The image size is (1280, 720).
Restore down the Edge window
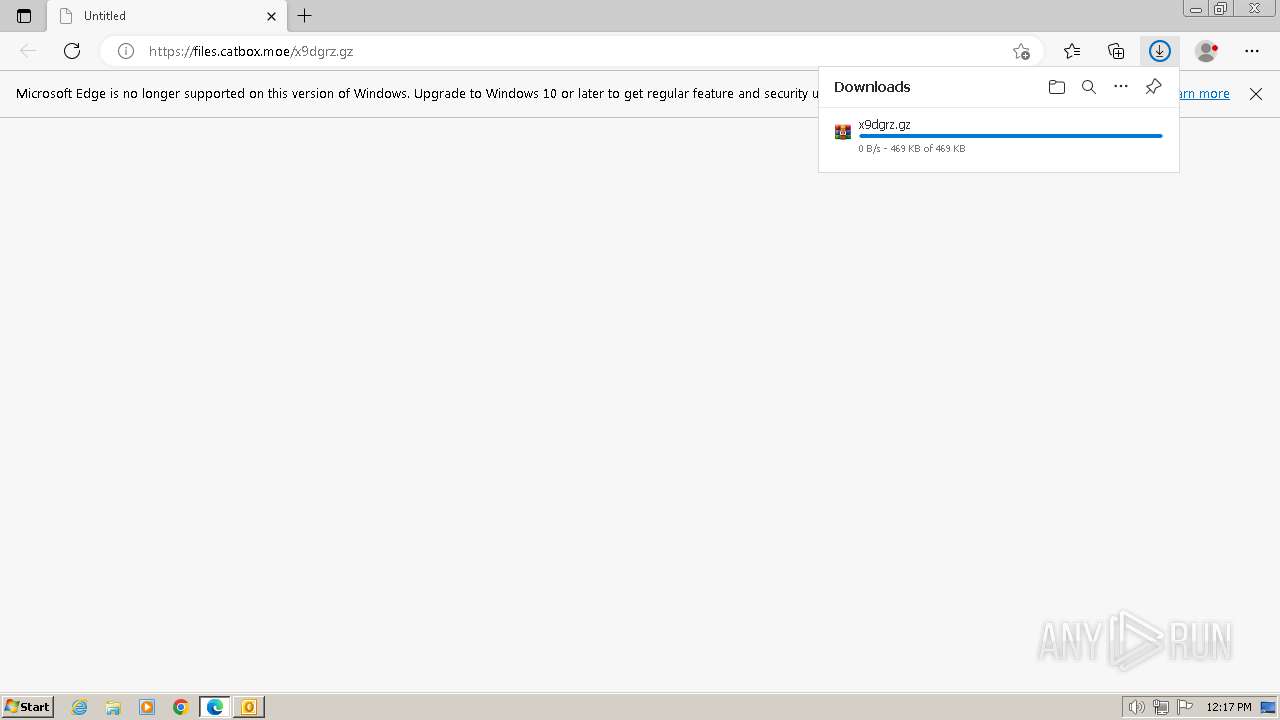(1221, 9)
